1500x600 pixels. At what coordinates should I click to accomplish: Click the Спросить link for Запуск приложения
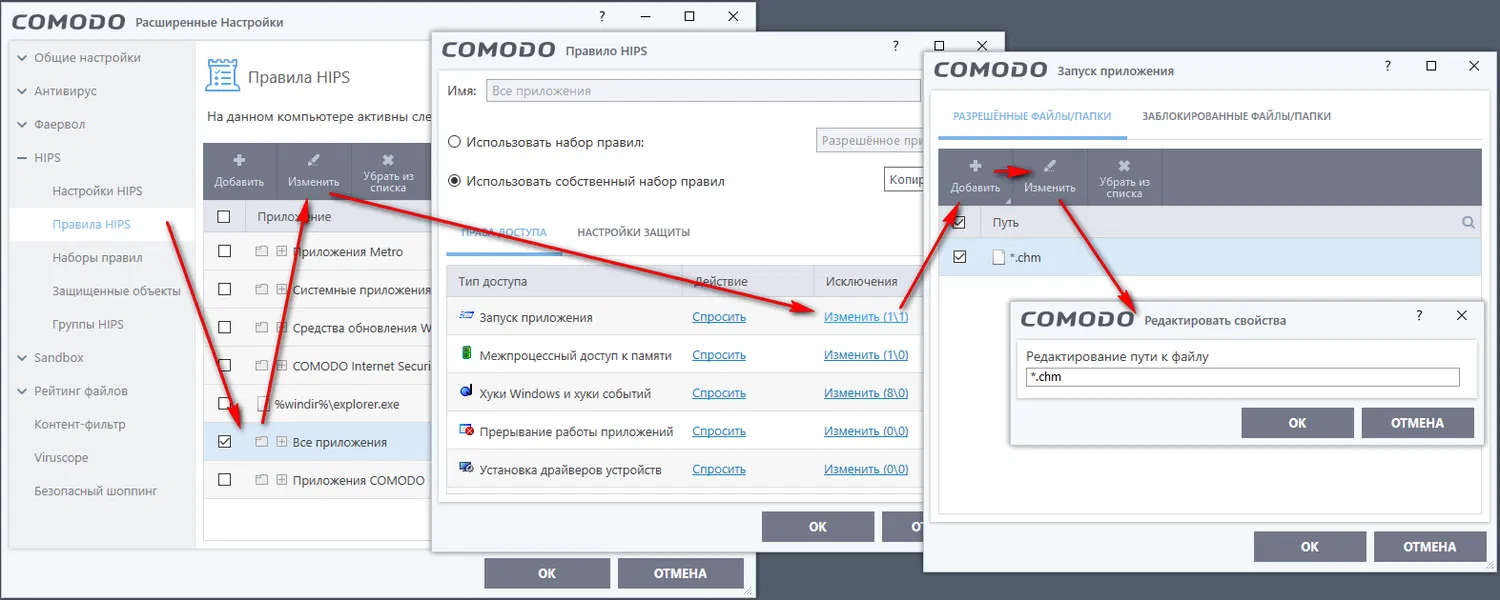click(x=719, y=317)
